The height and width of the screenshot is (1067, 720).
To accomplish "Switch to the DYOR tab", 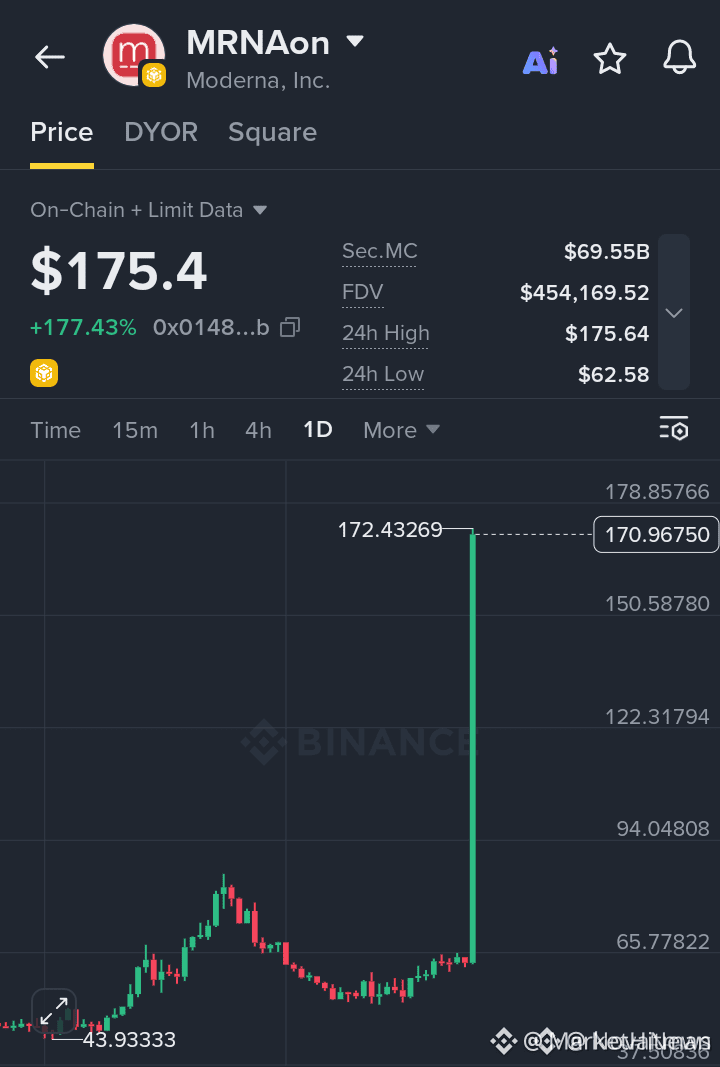I will [161, 132].
